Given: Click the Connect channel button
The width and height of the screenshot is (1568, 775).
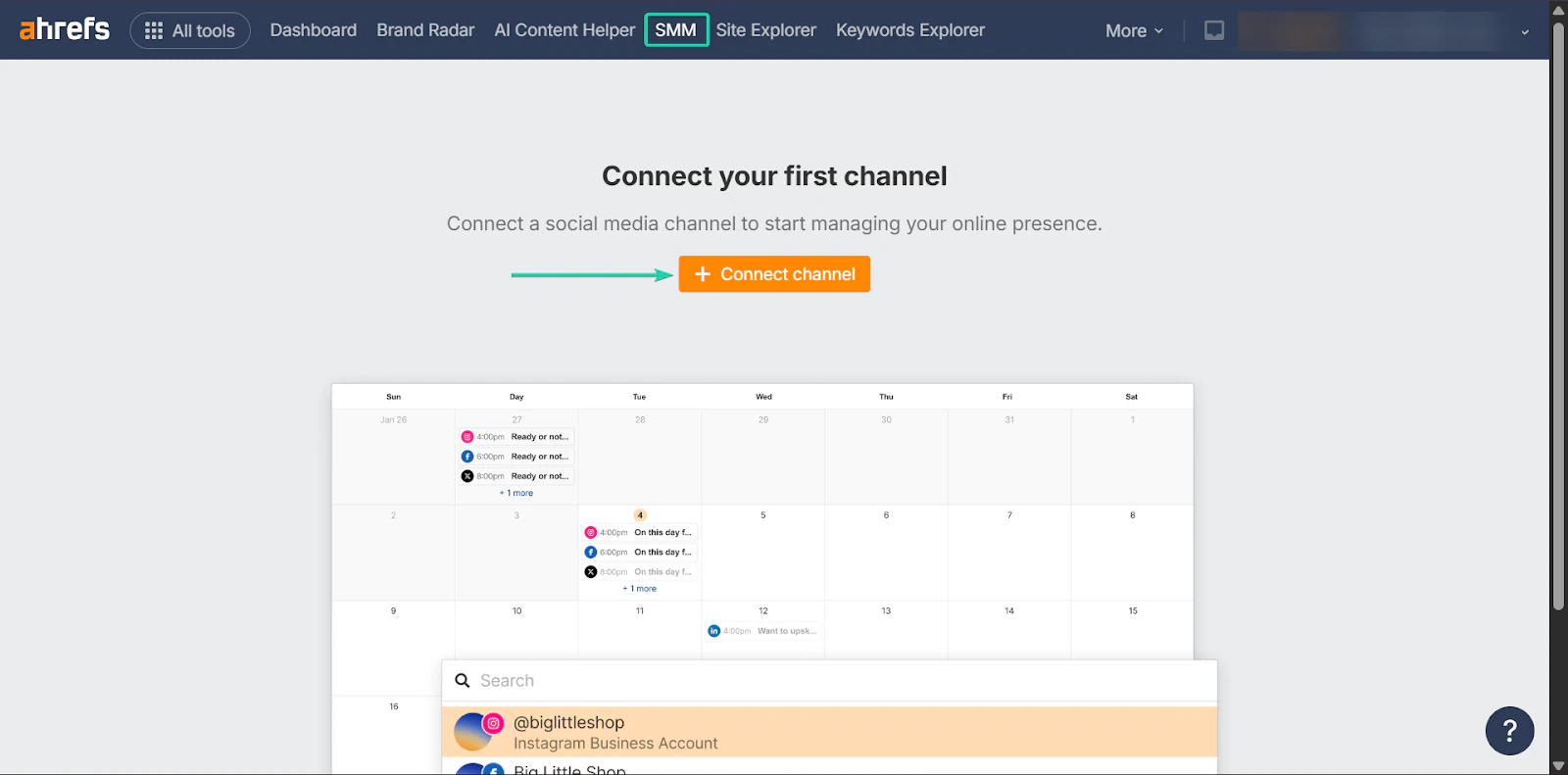Looking at the screenshot, I should (774, 274).
